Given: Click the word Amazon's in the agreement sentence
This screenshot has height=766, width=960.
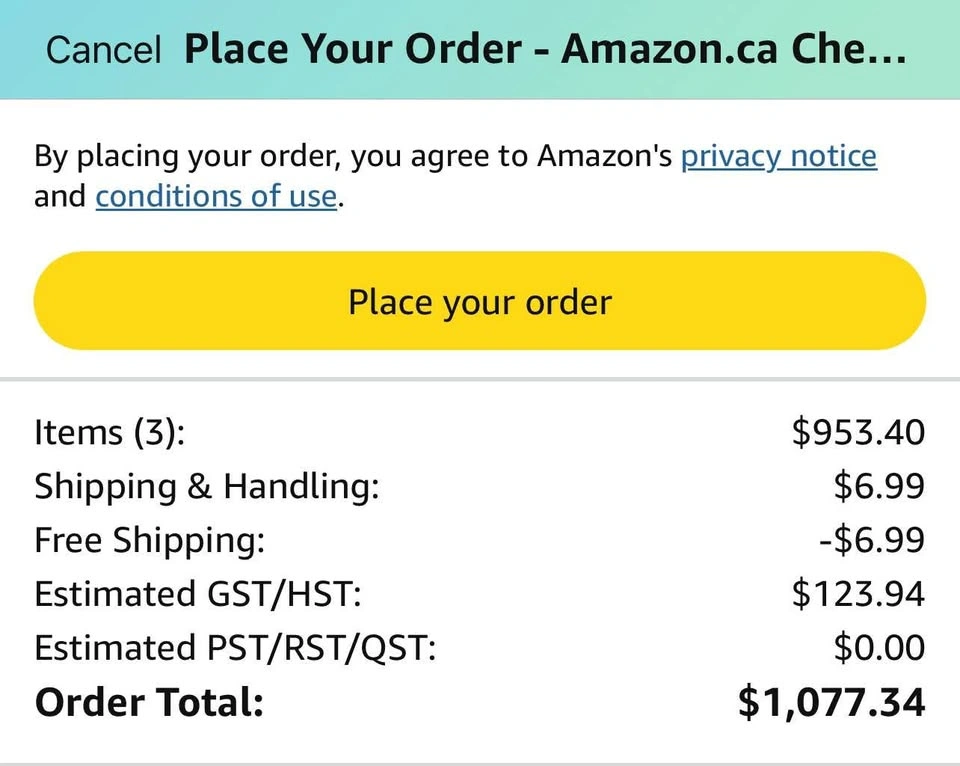Looking at the screenshot, I should point(604,156).
